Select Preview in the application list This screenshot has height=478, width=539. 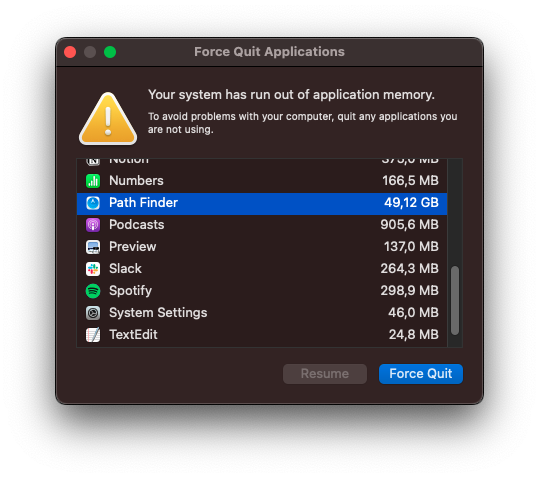tap(262, 247)
